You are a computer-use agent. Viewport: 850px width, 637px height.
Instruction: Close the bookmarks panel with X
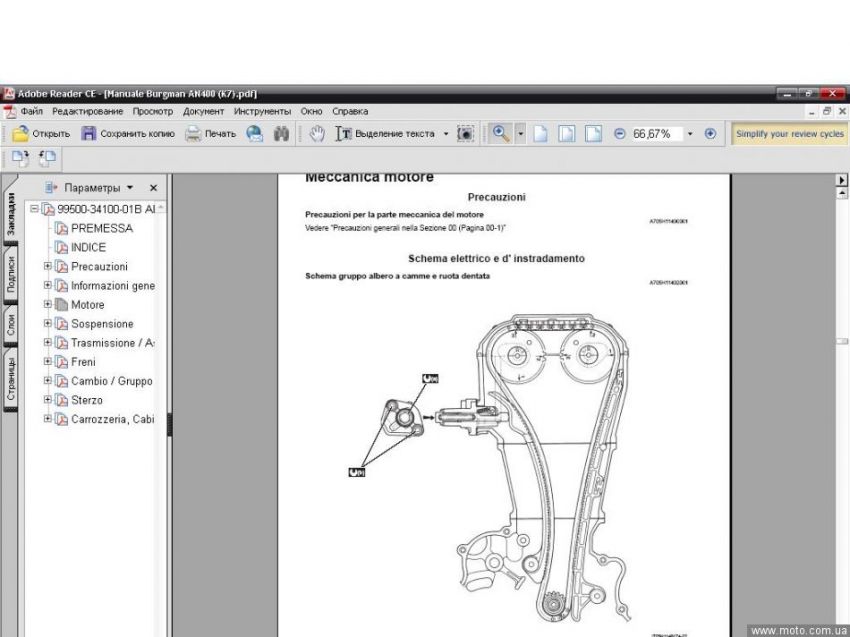(153, 188)
